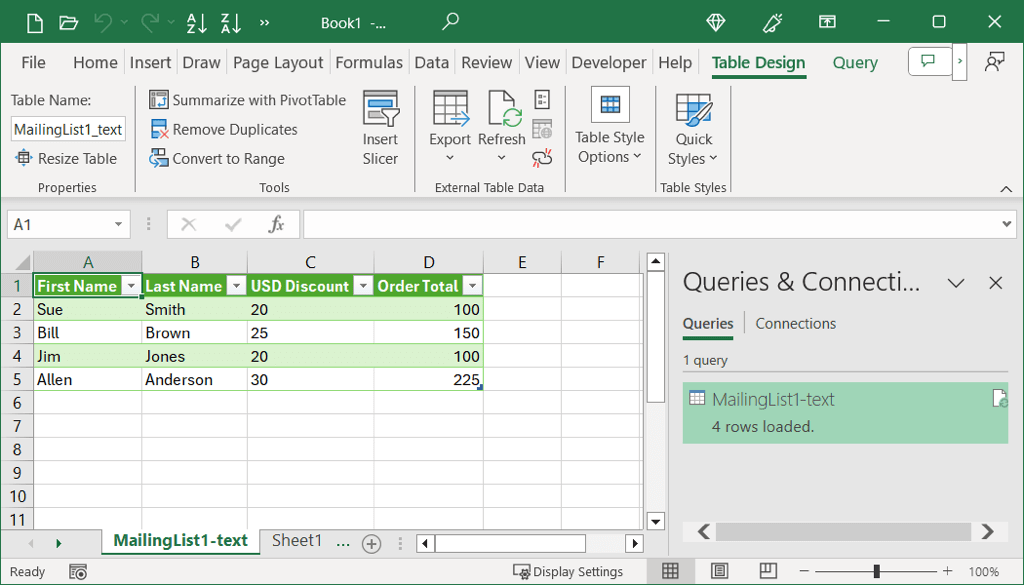Click the Table Name input field
This screenshot has height=585, width=1024.
click(68, 129)
